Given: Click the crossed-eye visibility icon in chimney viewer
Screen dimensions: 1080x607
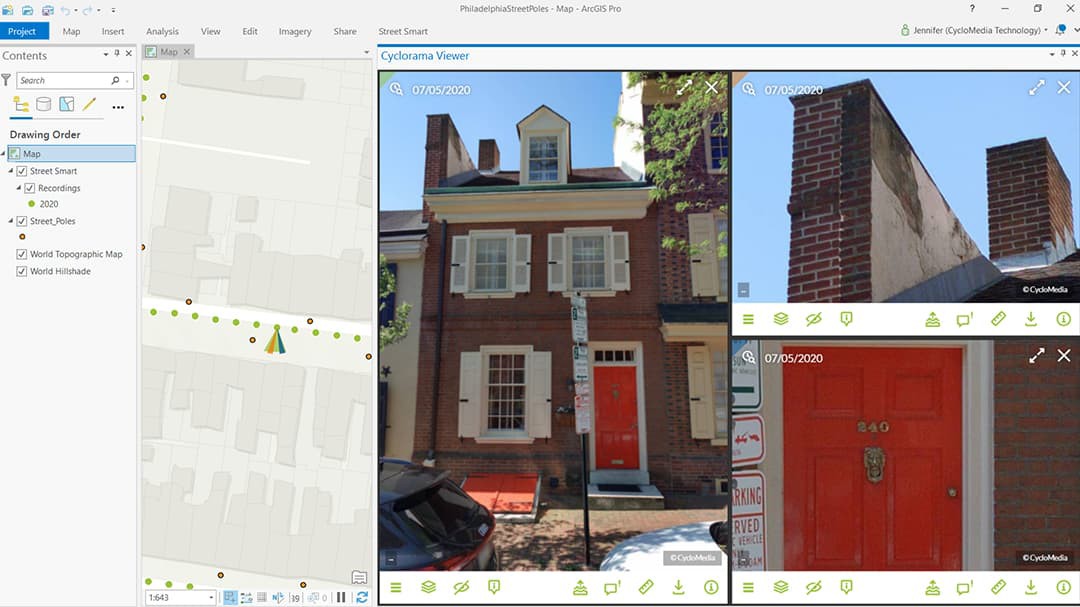Looking at the screenshot, I should click(x=813, y=319).
